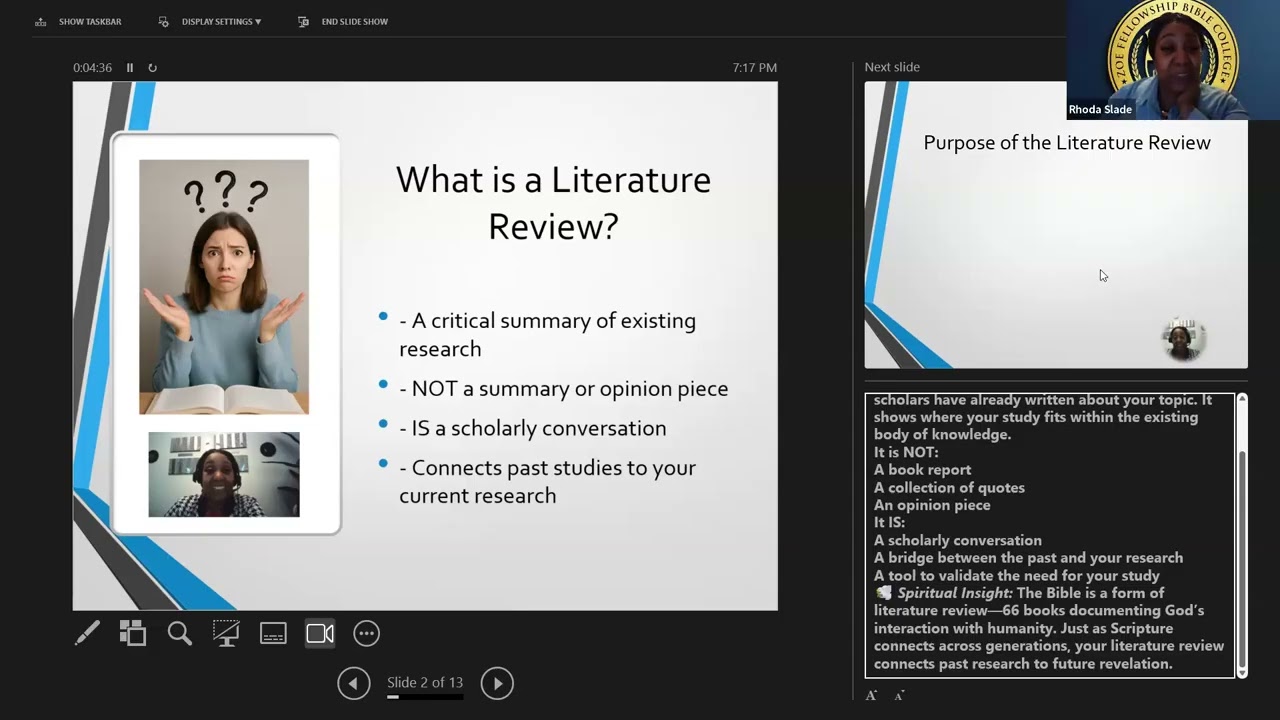
Task: Black out the slide show screen
Action: tap(226, 633)
